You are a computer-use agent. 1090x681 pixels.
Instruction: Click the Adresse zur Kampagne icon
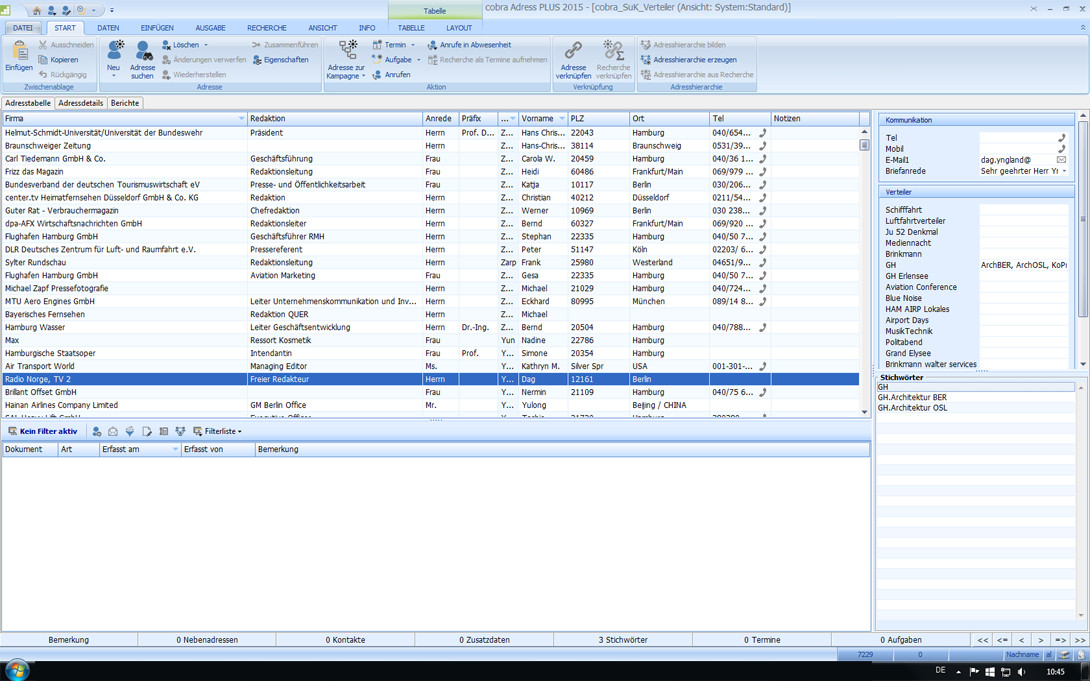pyautogui.click(x=347, y=50)
